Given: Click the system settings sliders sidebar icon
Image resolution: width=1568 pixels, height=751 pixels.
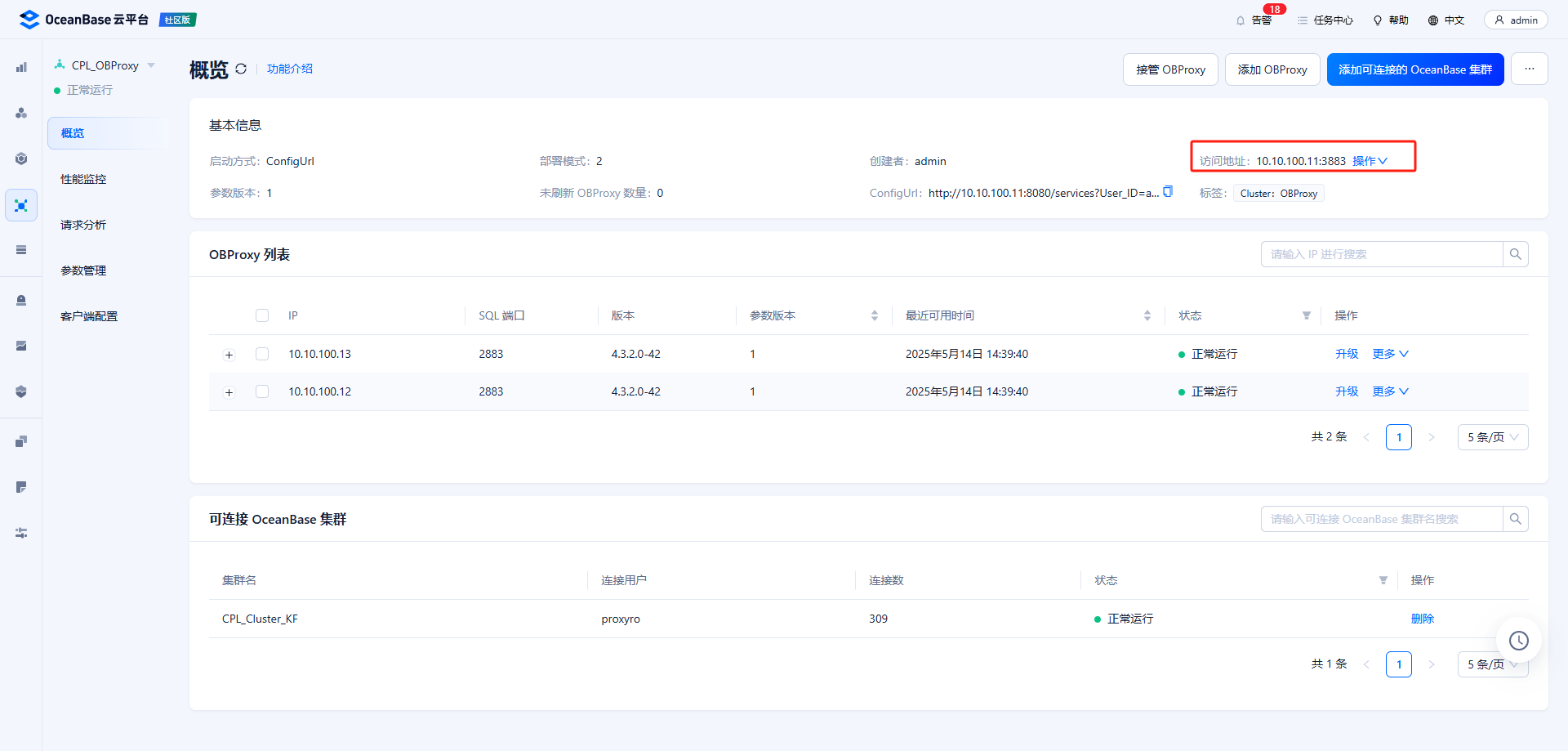Looking at the screenshot, I should click(21, 534).
